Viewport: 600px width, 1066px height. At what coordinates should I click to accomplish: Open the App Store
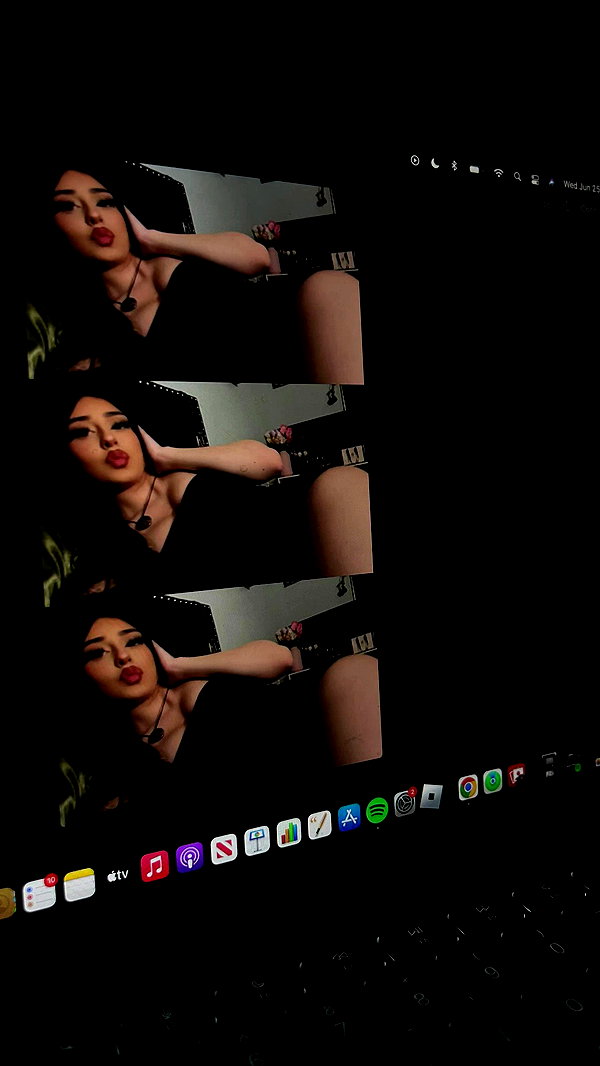coord(349,817)
